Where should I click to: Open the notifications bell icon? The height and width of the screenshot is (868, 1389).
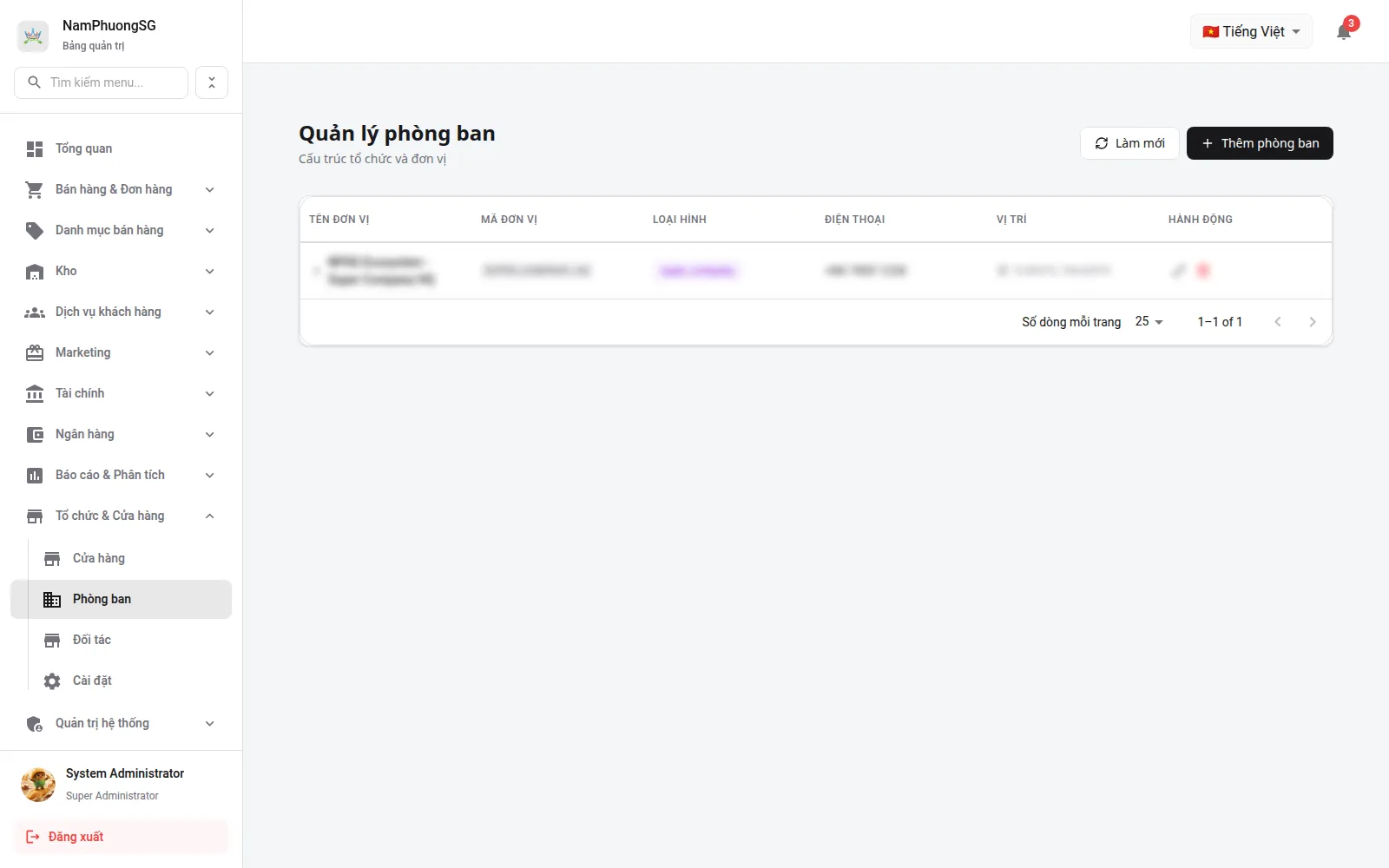(x=1343, y=32)
